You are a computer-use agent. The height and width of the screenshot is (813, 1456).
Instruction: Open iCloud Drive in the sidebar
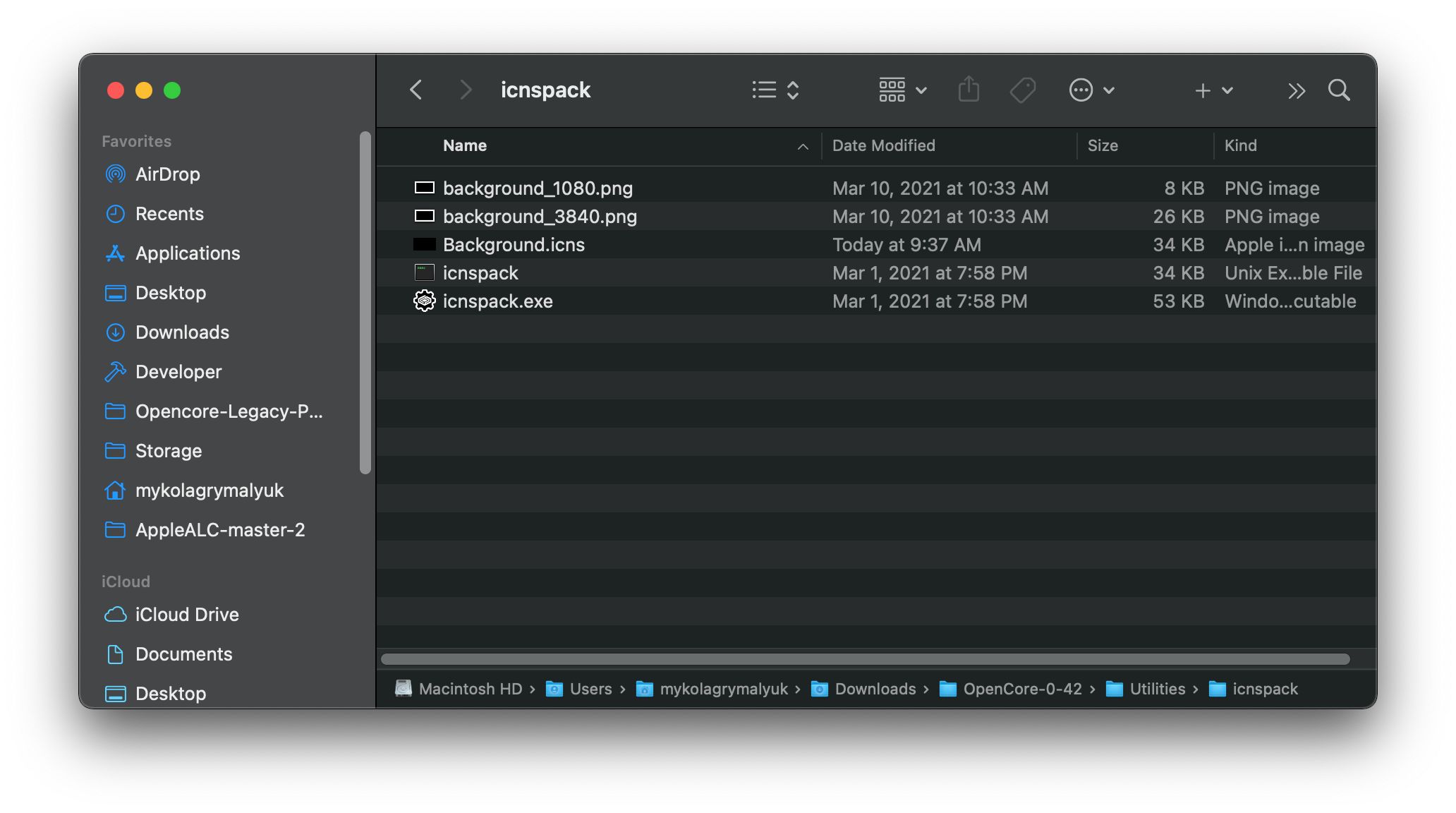point(186,615)
